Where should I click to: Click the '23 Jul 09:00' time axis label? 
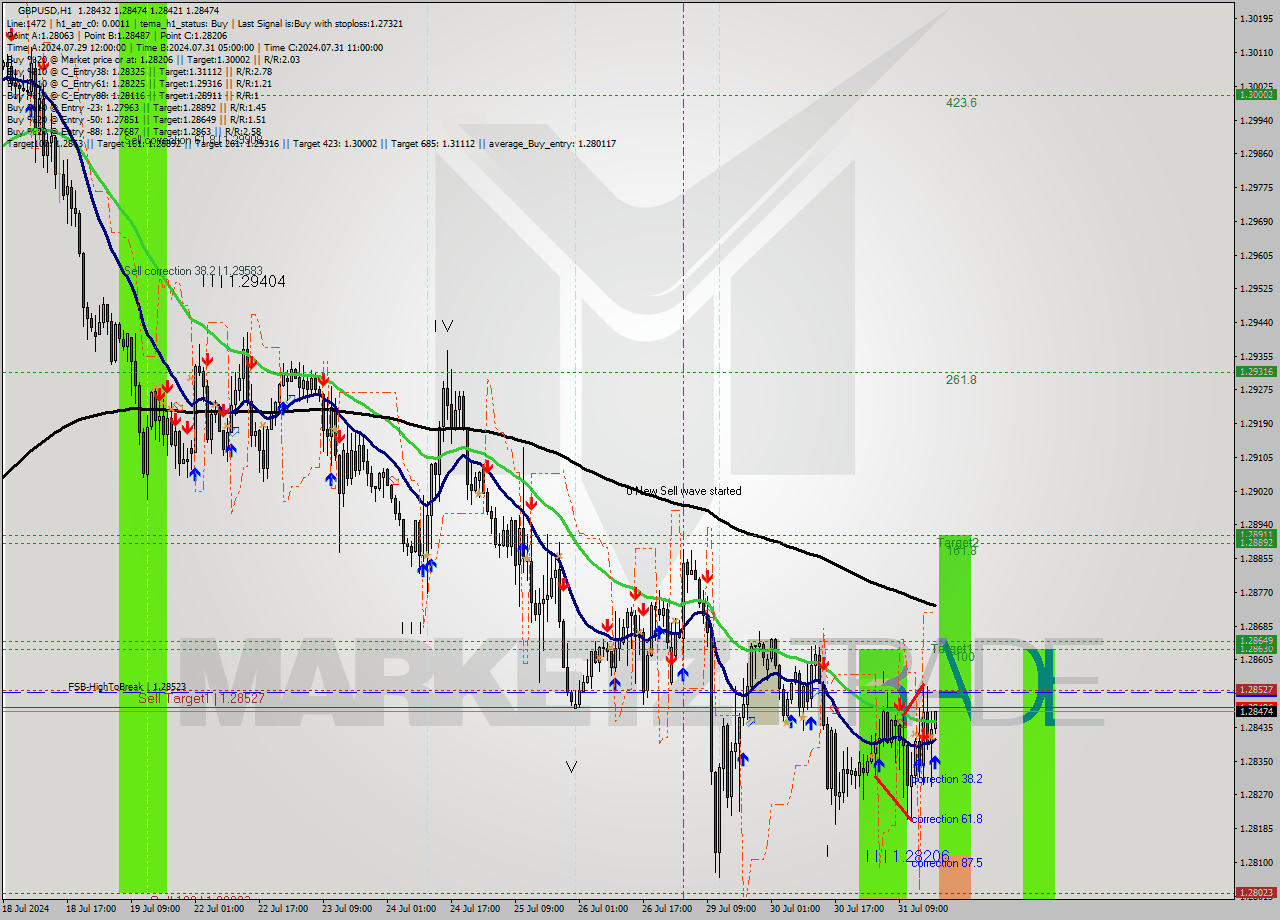pyautogui.click(x=347, y=910)
